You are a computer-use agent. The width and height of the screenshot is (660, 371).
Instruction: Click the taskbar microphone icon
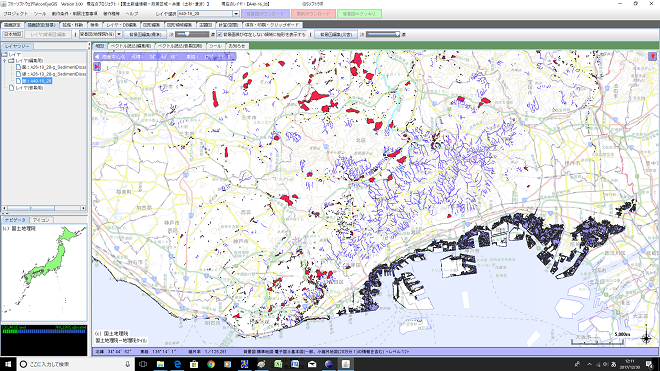(128, 364)
